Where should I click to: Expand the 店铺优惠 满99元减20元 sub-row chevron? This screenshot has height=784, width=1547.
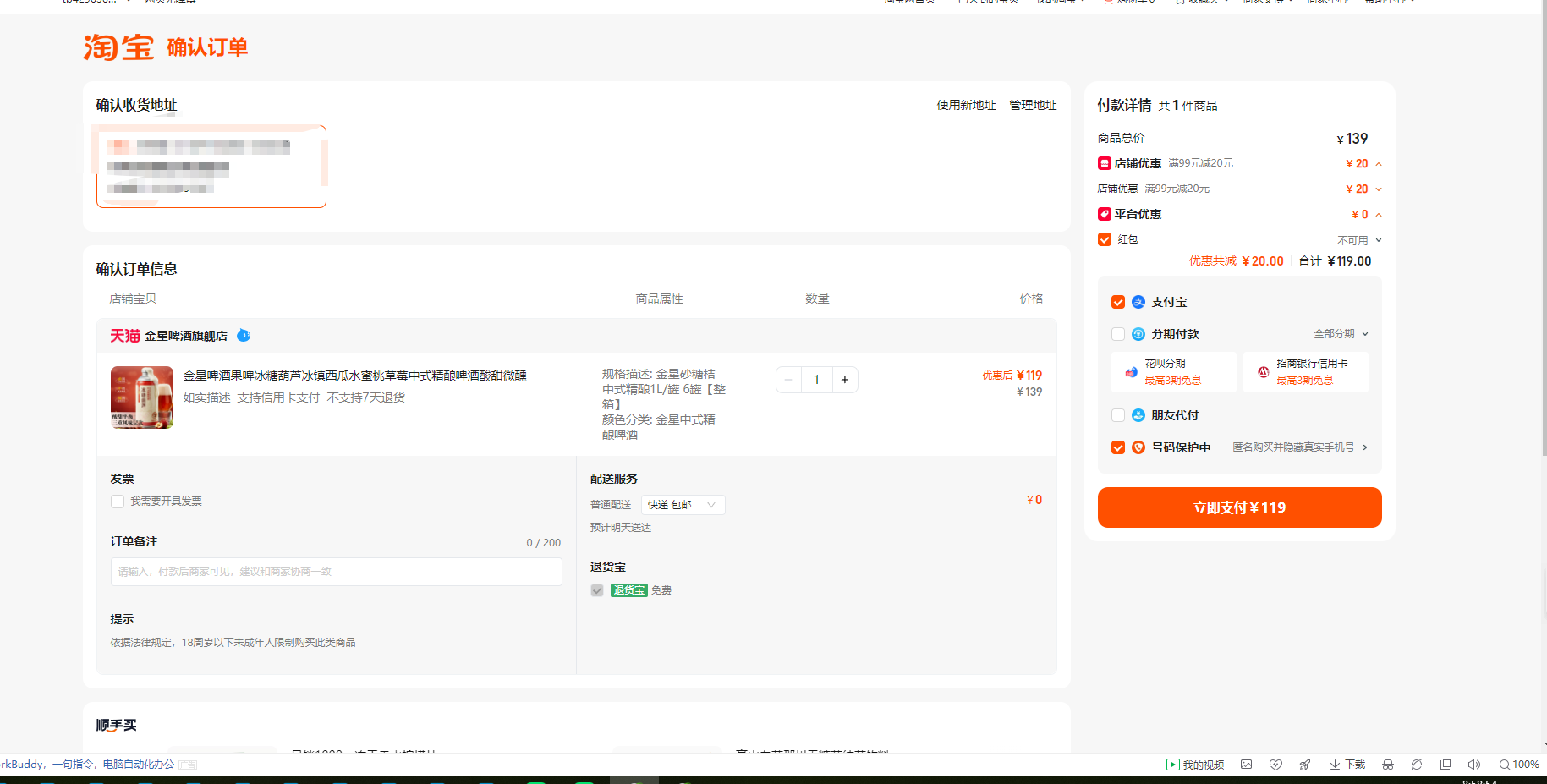click(1379, 189)
